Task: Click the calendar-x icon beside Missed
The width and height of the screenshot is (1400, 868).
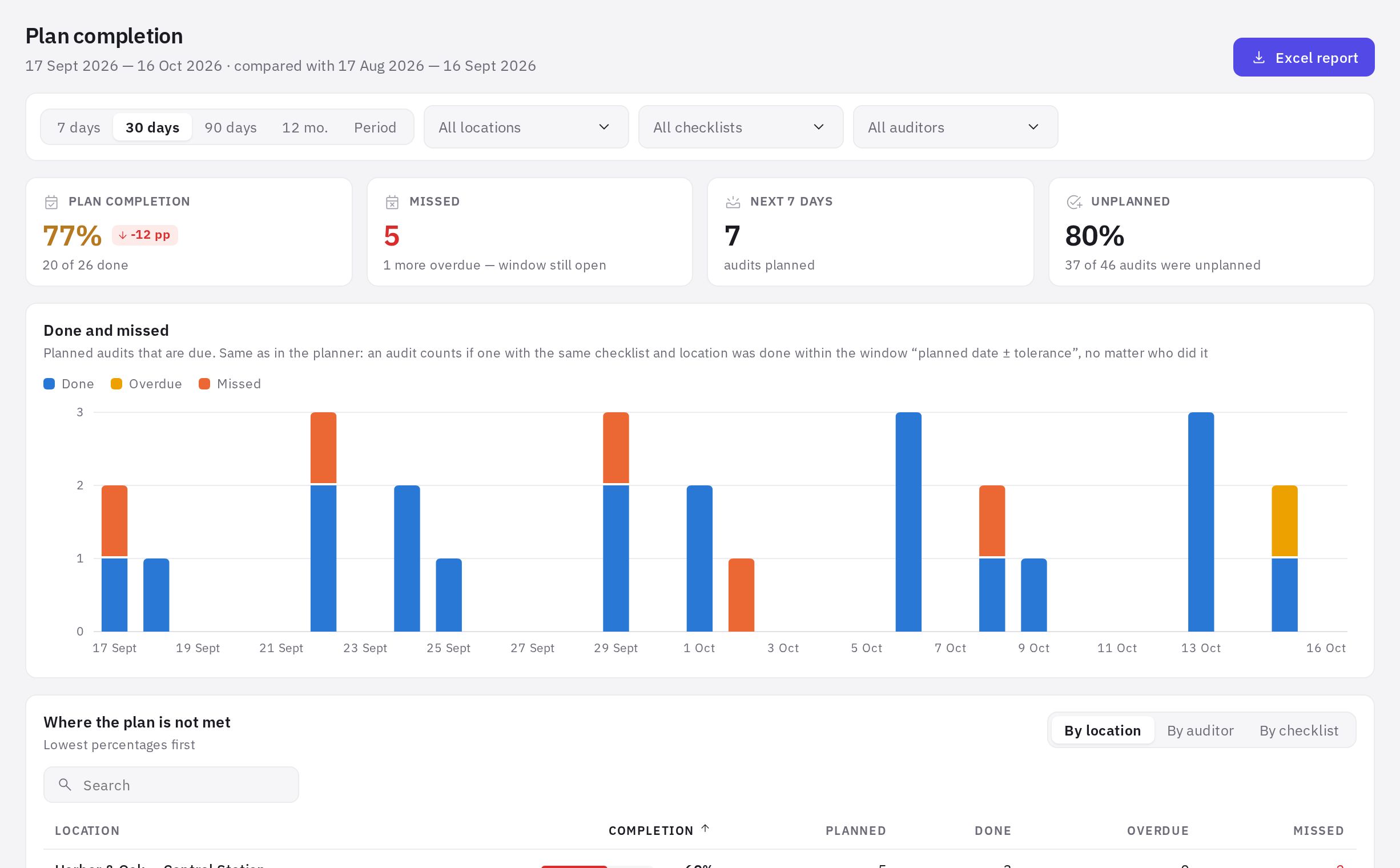Action: (392, 202)
